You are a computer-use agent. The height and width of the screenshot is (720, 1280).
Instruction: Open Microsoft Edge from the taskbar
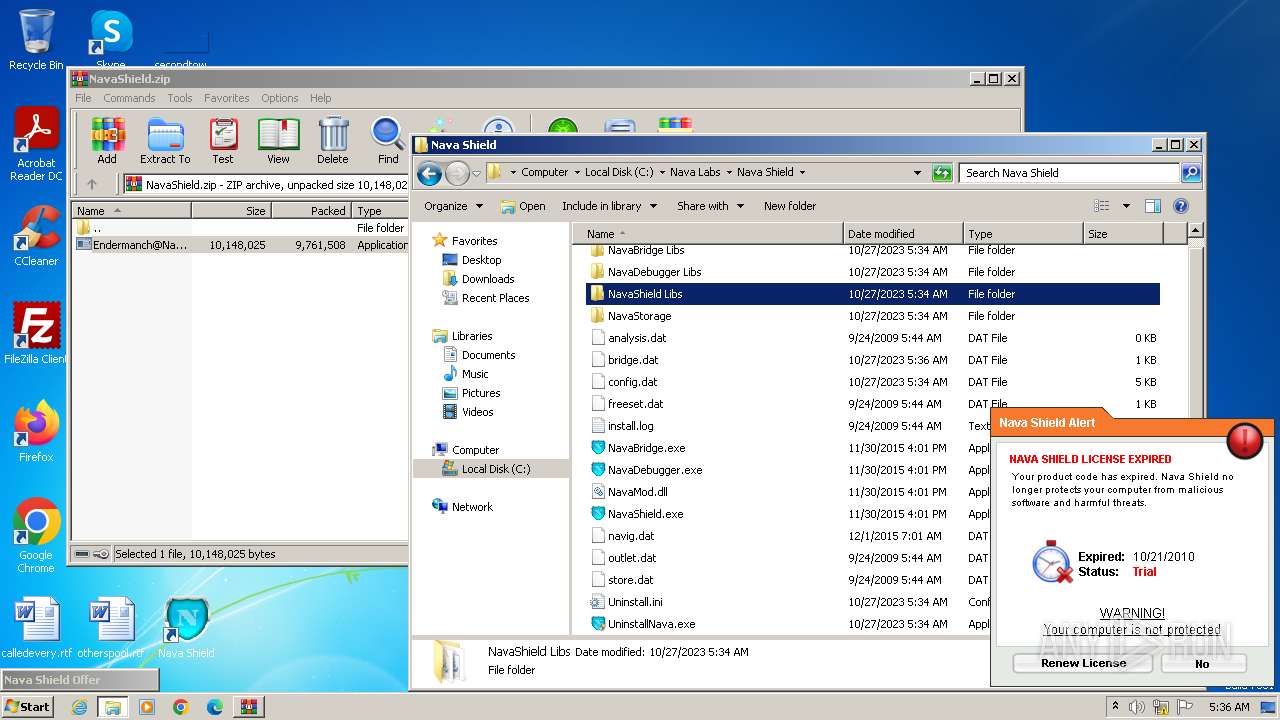pos(214,707)
